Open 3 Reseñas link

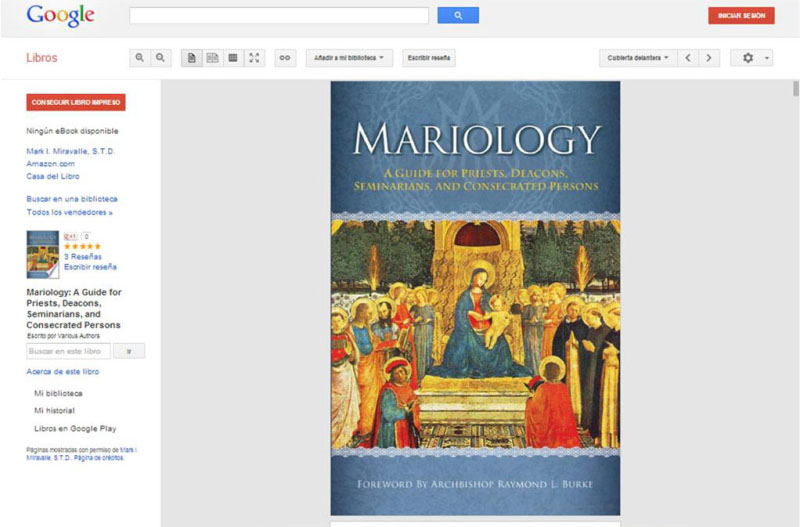coord(83,257)
